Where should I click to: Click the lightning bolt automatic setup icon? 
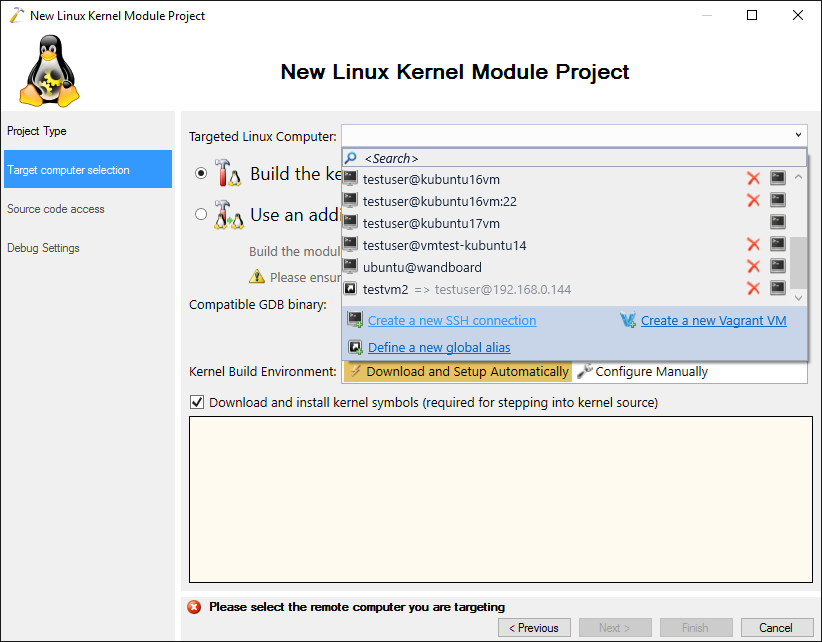(355, 371)
